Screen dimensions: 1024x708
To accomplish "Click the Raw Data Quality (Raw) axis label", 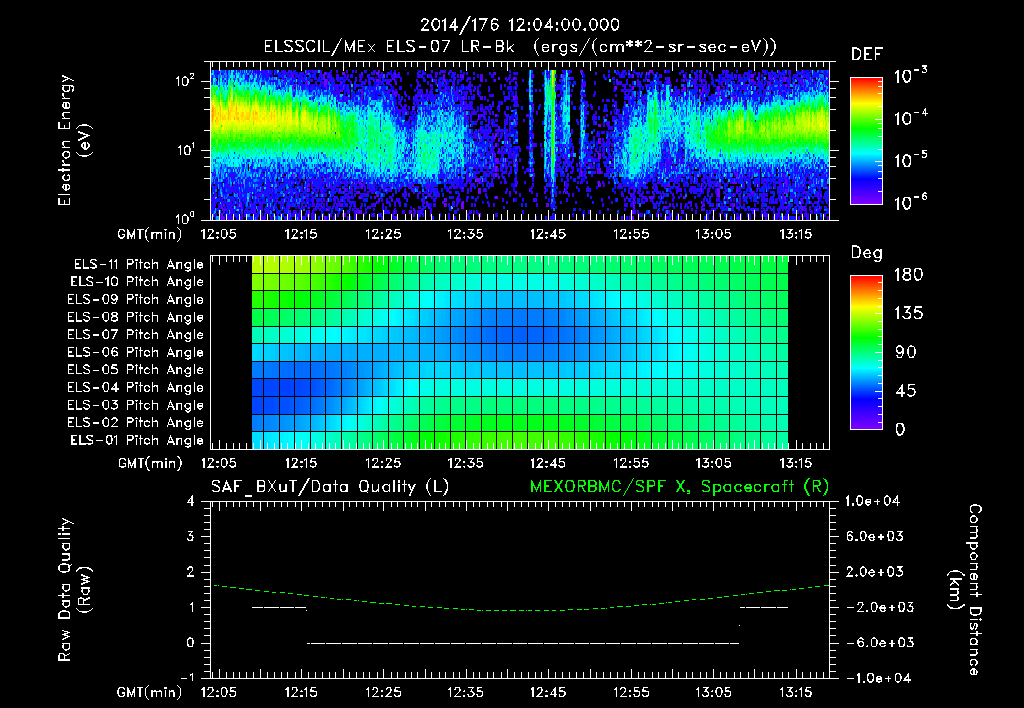I will tap(73, 590).
